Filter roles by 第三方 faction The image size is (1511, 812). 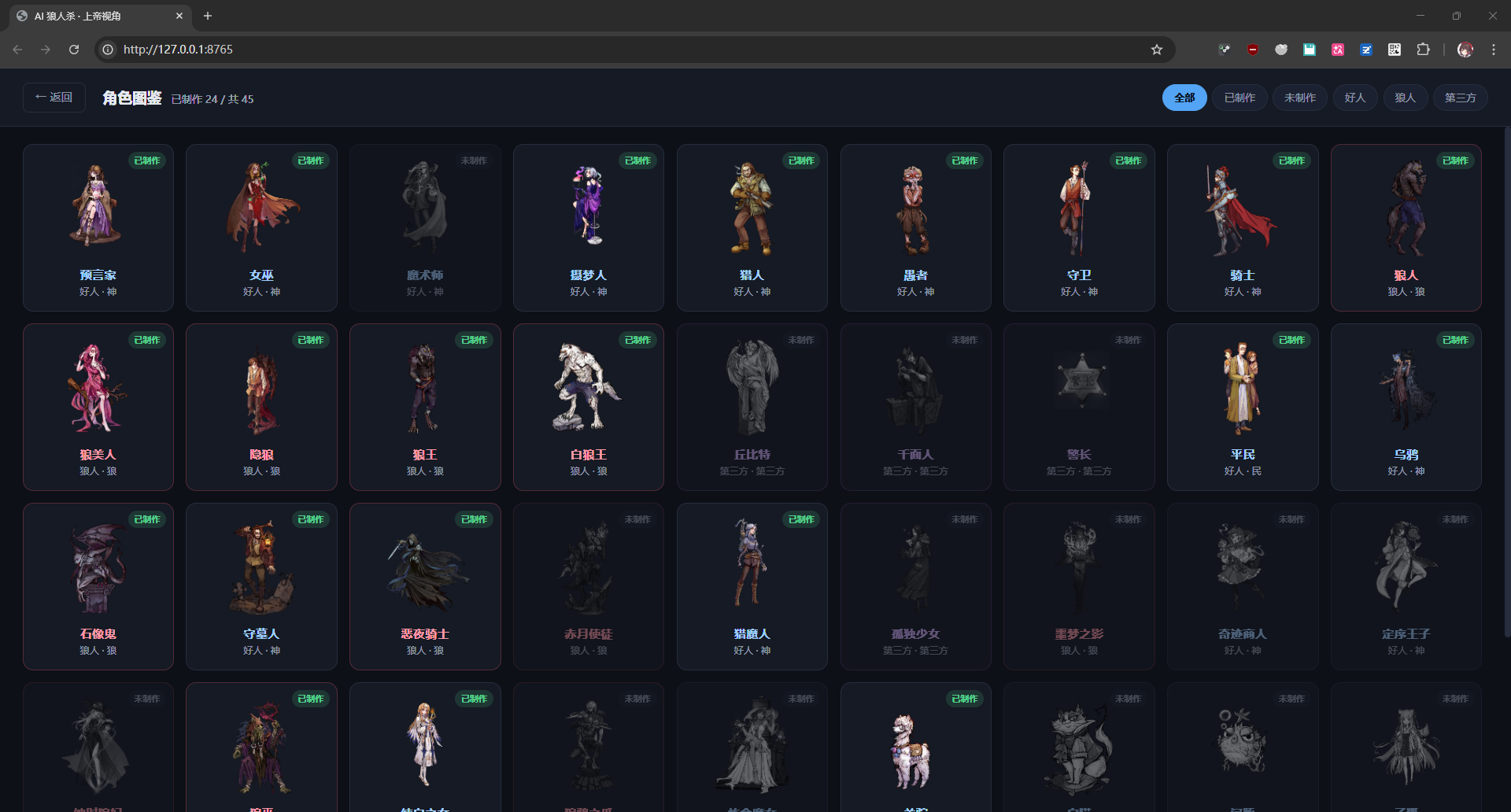click(1460, 98)
